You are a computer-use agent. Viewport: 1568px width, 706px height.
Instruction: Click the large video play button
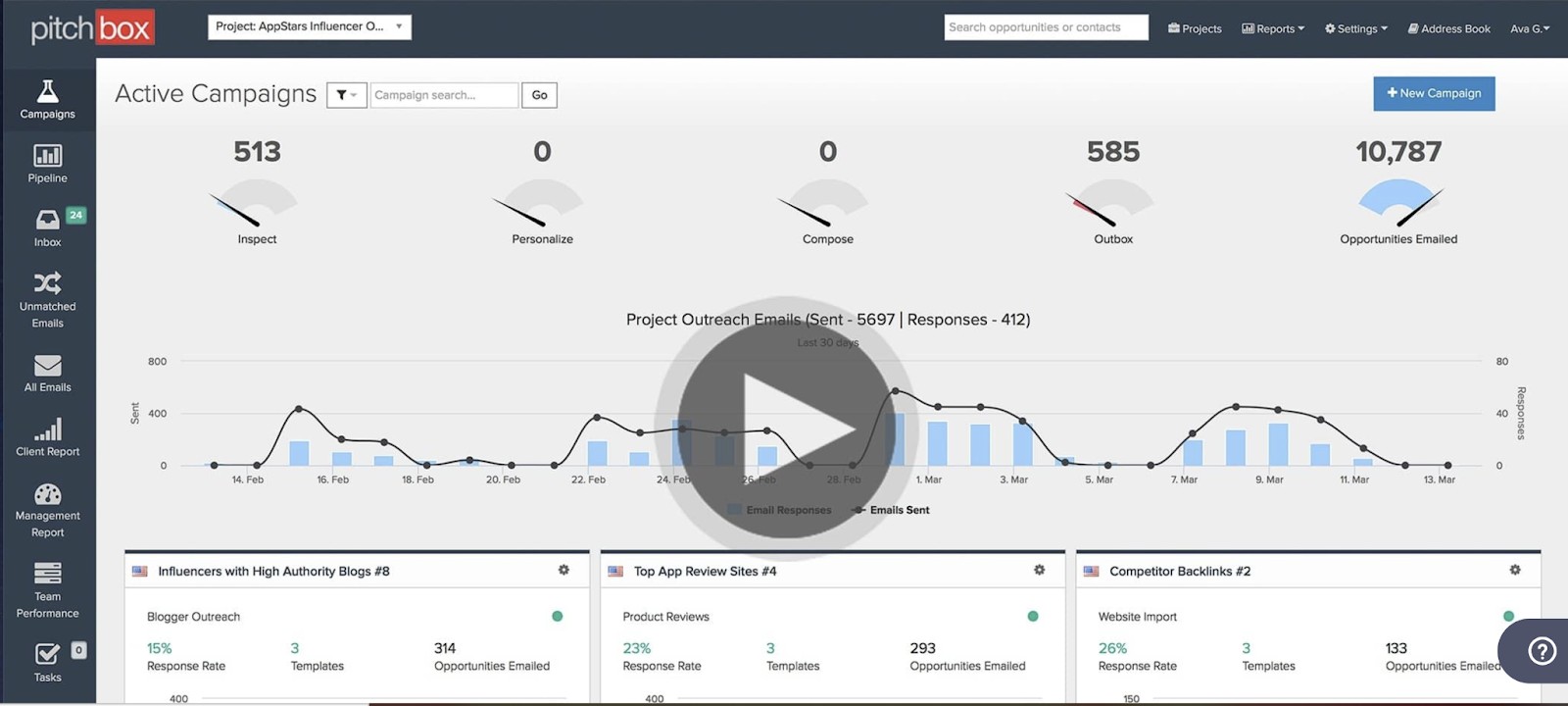(786, 429)
